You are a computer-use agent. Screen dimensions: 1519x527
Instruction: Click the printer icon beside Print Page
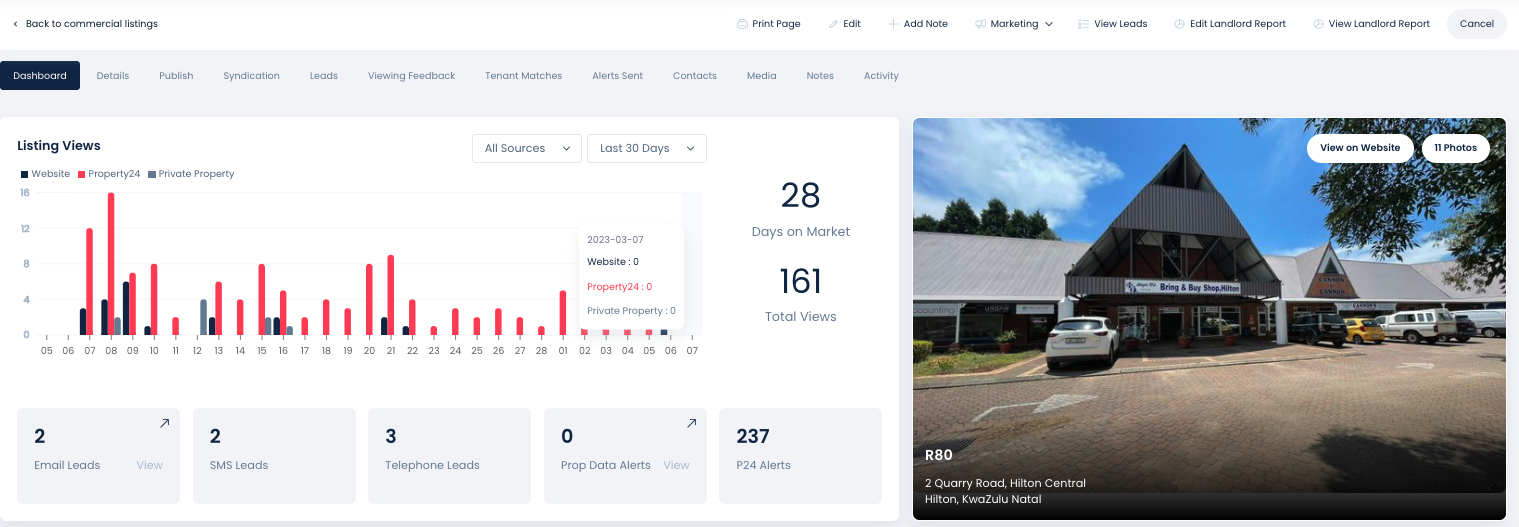click(742, 24)
